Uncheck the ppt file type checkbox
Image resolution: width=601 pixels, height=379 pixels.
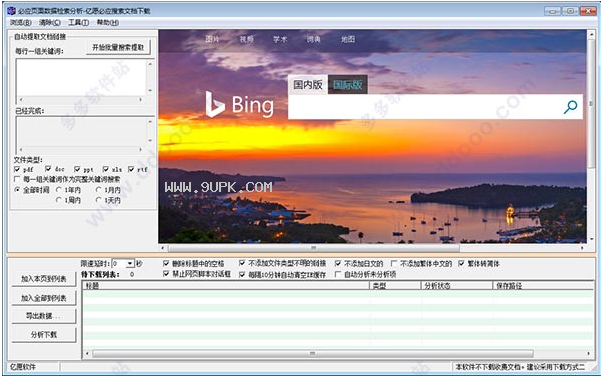pyautogui.click(x=77, y=169)
